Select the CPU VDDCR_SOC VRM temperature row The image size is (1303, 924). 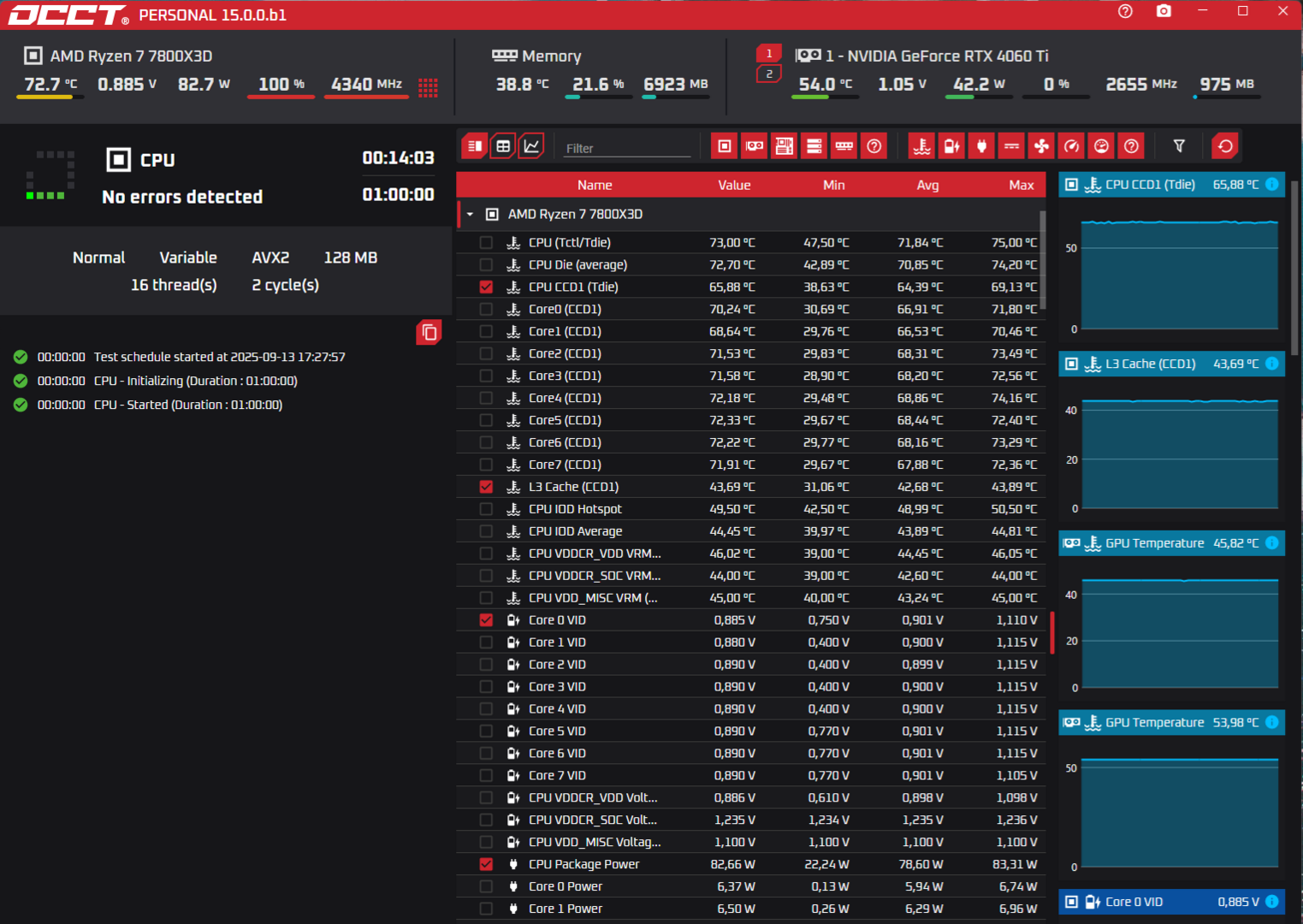pyautogui.click(x=750, y=576)
